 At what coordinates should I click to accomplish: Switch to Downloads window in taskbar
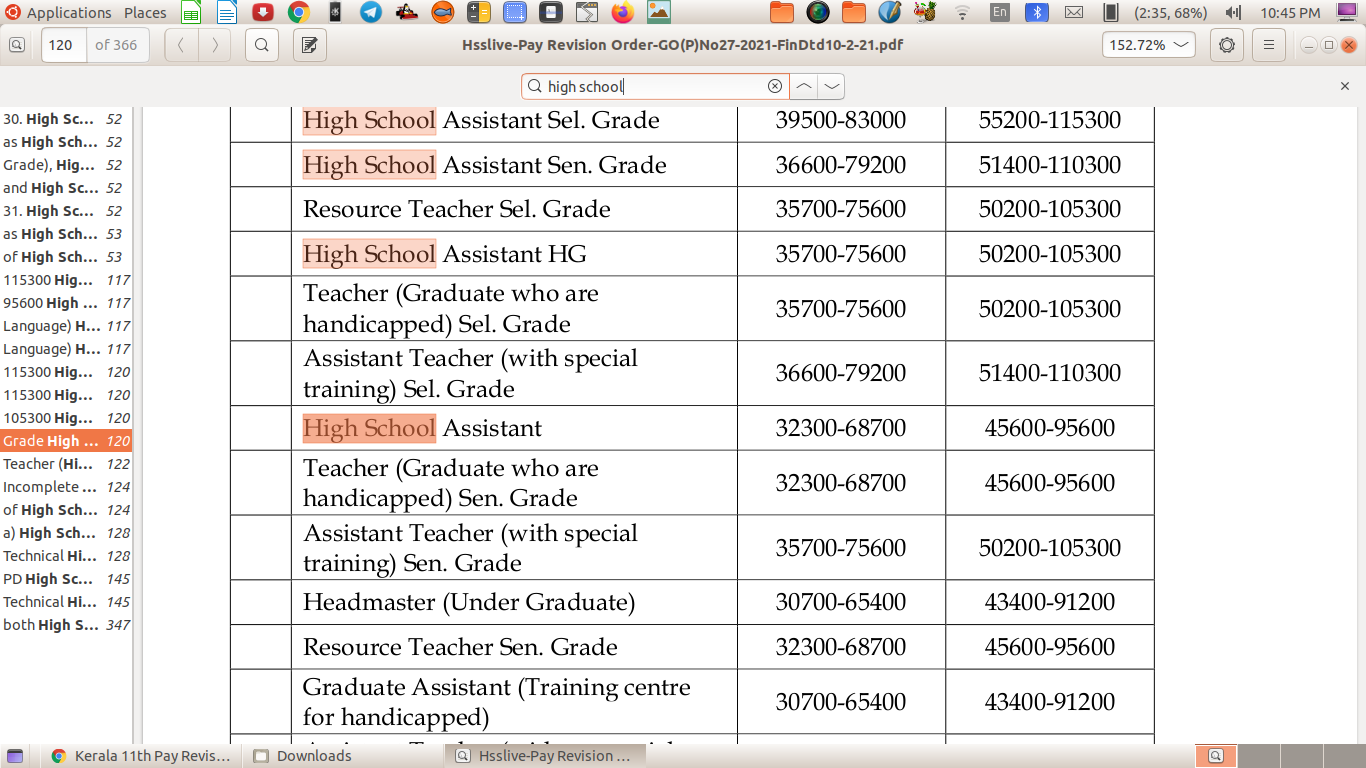coord(313,756)
